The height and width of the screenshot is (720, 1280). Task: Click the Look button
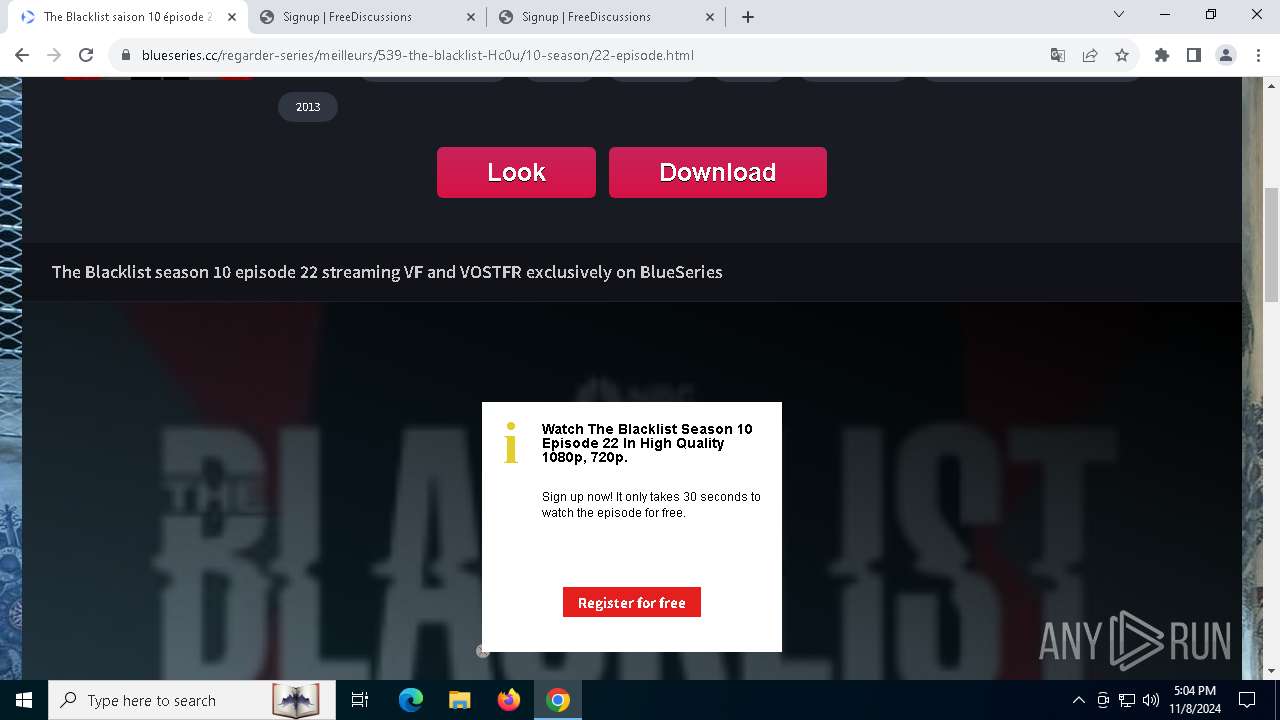pyautogui.click(x=516, y=172)
